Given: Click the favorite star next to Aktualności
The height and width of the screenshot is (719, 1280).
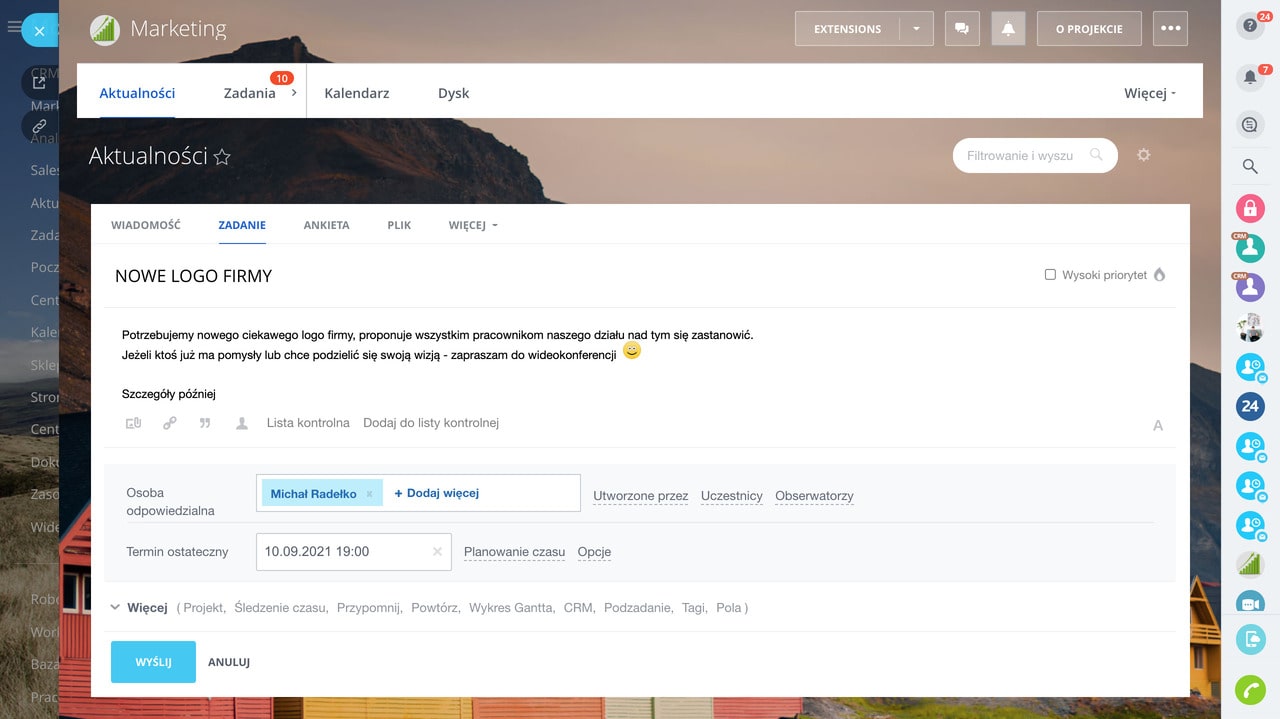Looking at the screenshot, I should coord(223,157).
